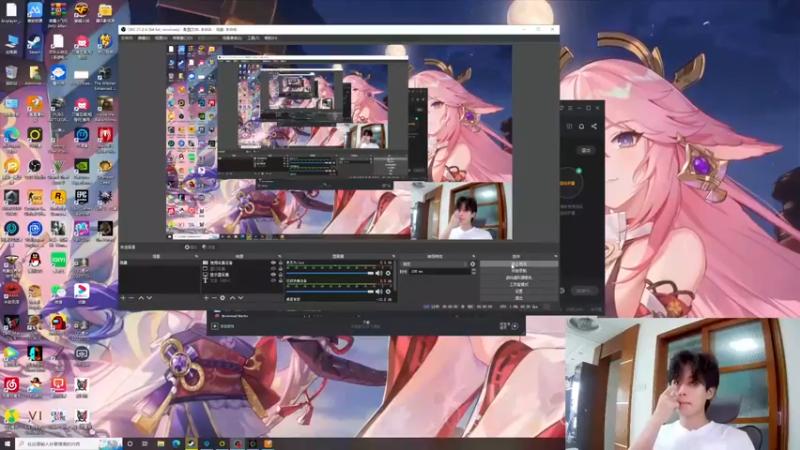Open the Steam desktop shortcut

point(34,44)
